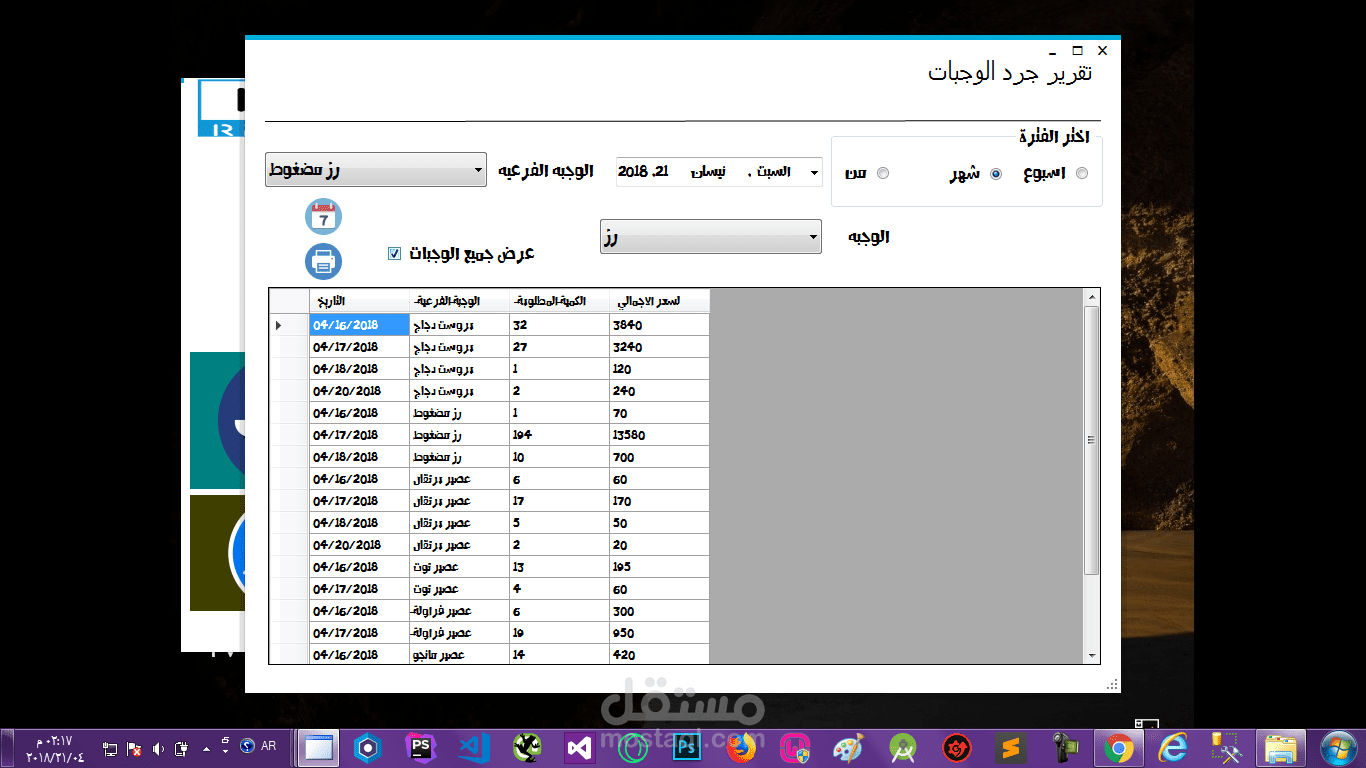Open the pink shield app on taskbar

pos(795,748)
